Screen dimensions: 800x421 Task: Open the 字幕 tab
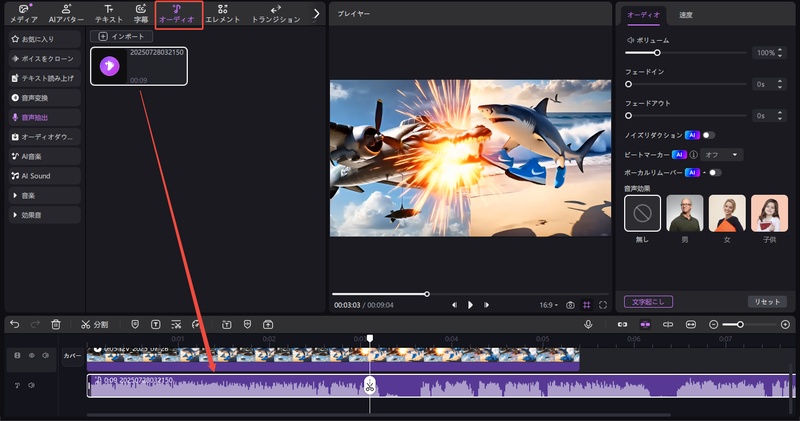(x=141, y=14)
